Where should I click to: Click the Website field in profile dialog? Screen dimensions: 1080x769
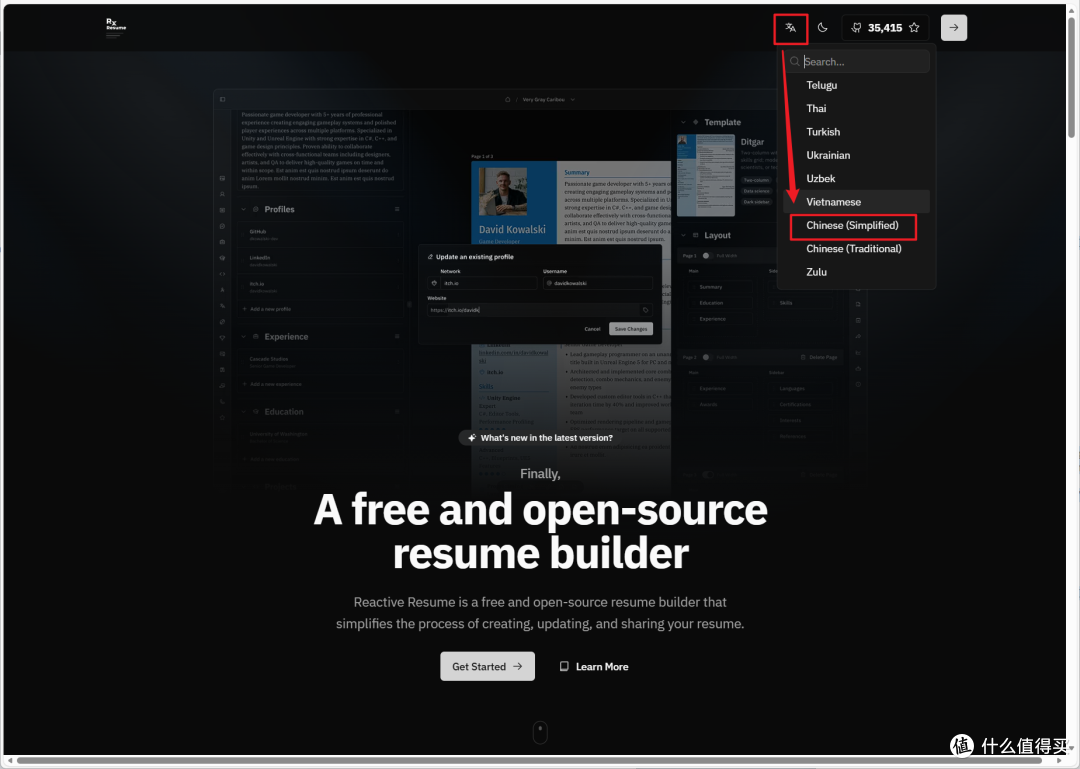(539, 310)
